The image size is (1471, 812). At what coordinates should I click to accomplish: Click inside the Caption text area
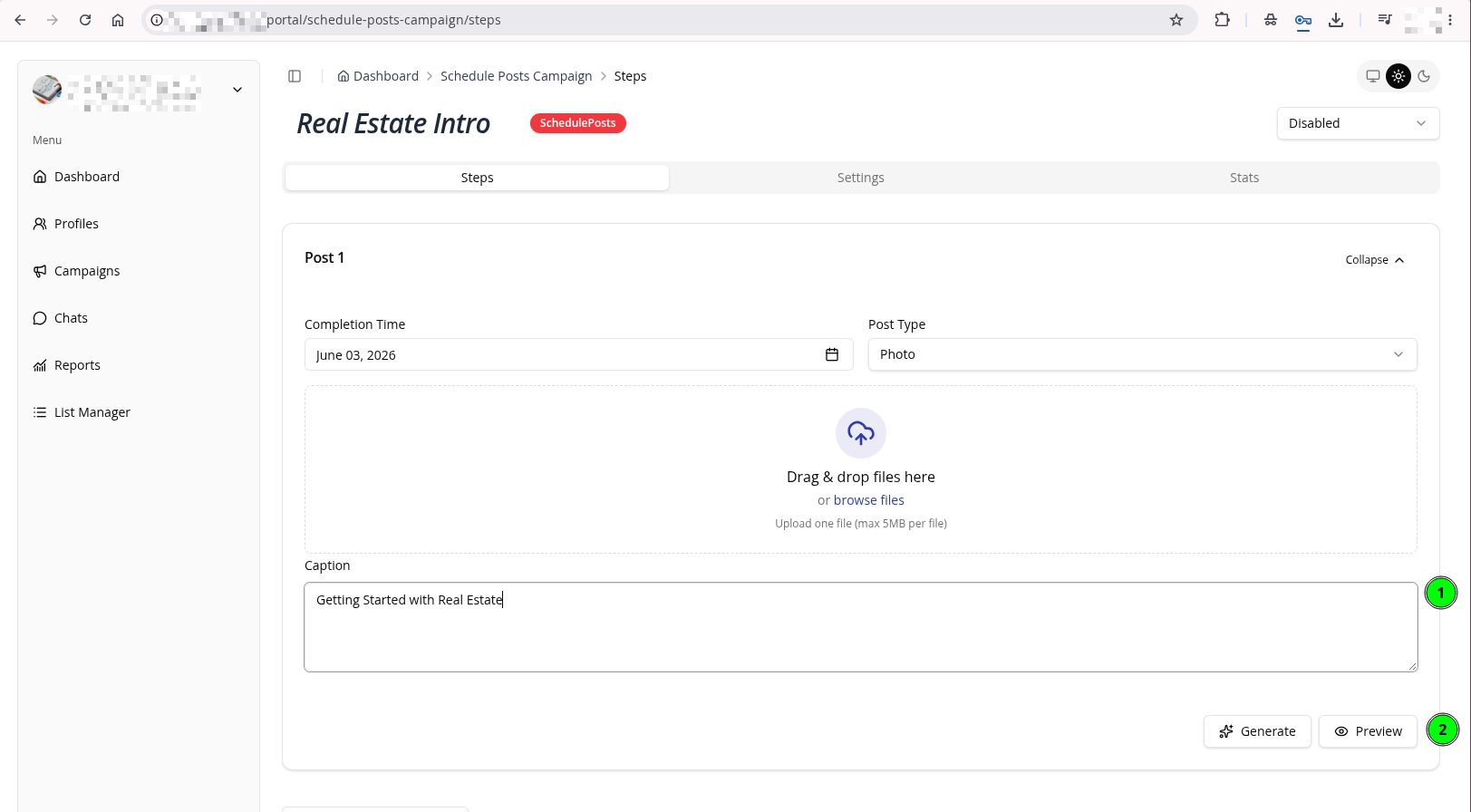(x=861, y=627)
